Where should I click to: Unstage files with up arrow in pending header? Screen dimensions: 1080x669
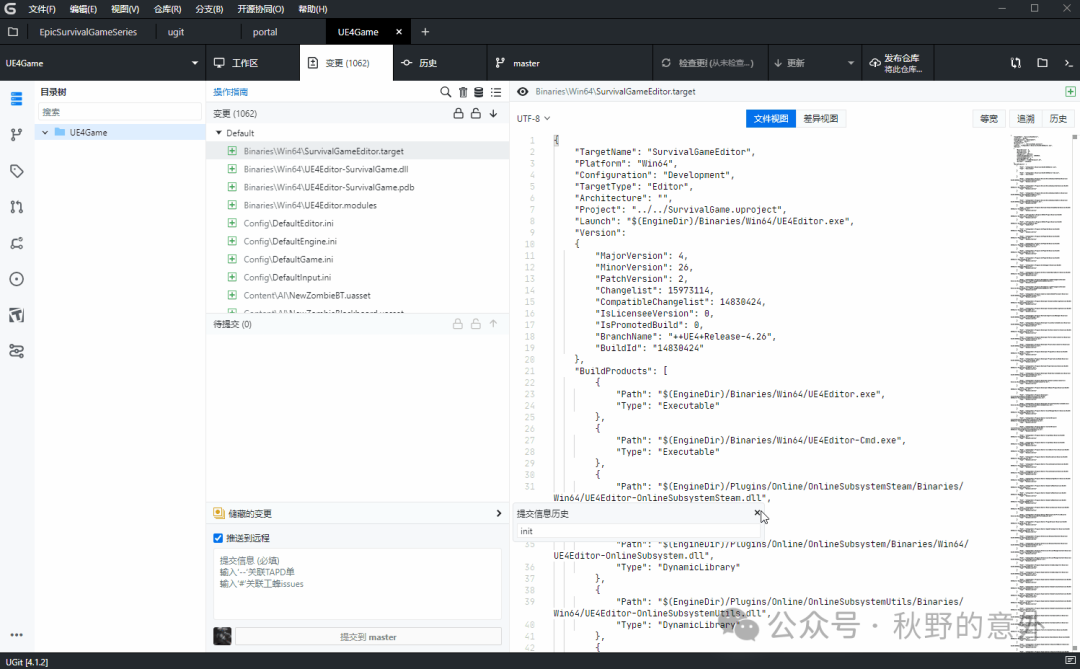point(493,324)
